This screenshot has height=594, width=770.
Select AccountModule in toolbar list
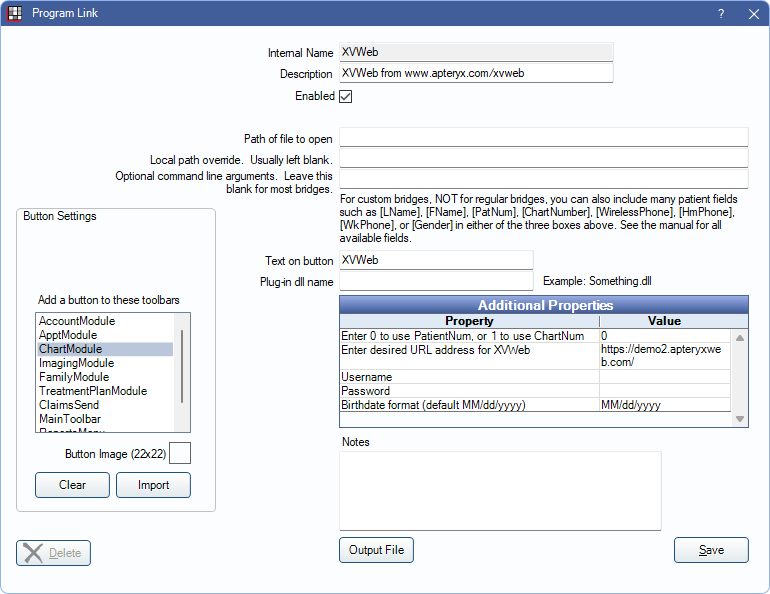[77, 321]
